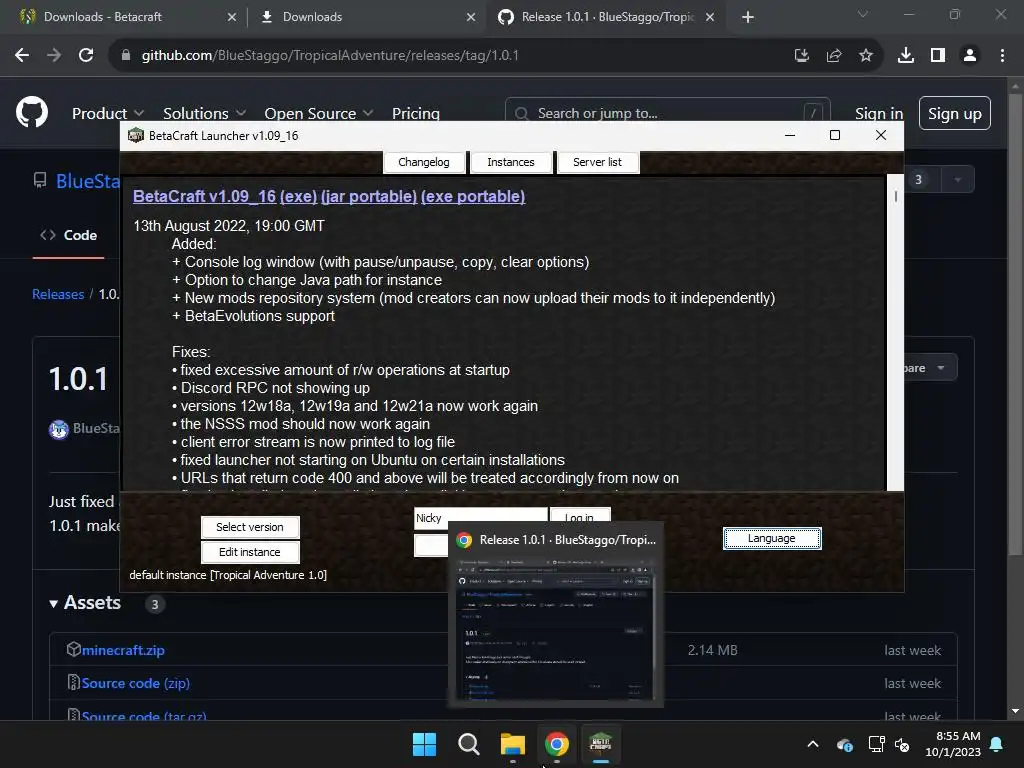The image size is (1024, 768).
Task: Expand the Solutions menu on GitHub
Action: pyautogui.click(x=204, y=113)
